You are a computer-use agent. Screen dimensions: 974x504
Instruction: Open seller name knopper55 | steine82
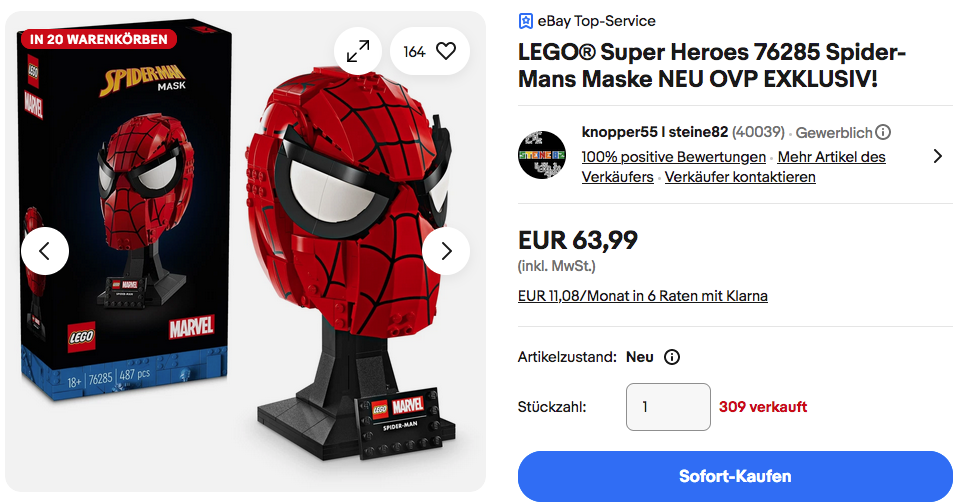point(654,132)
